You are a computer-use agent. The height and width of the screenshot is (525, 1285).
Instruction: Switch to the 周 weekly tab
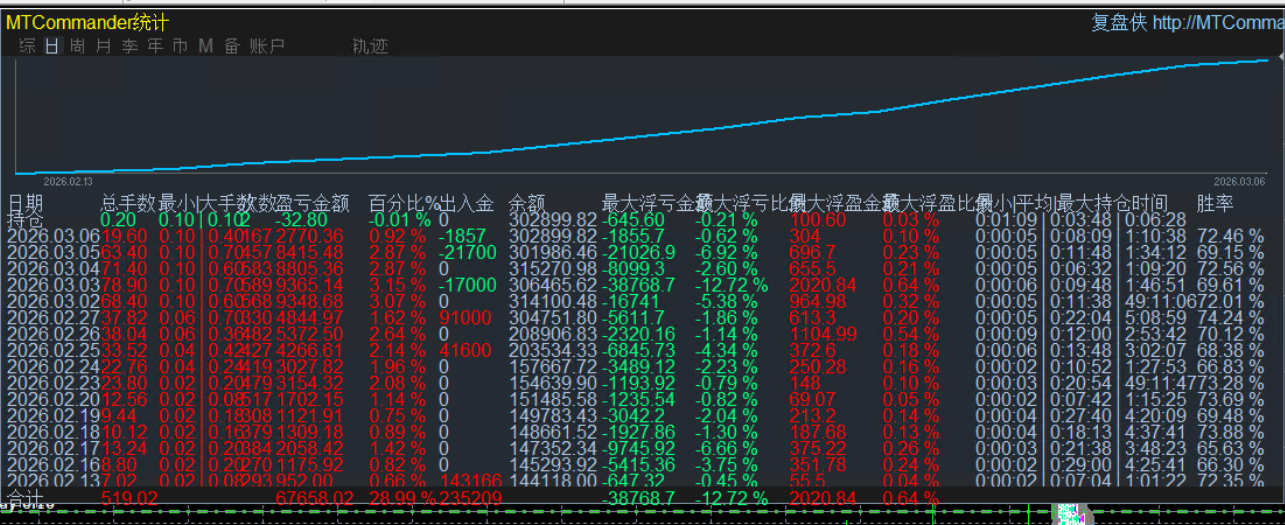coord(78,46)
